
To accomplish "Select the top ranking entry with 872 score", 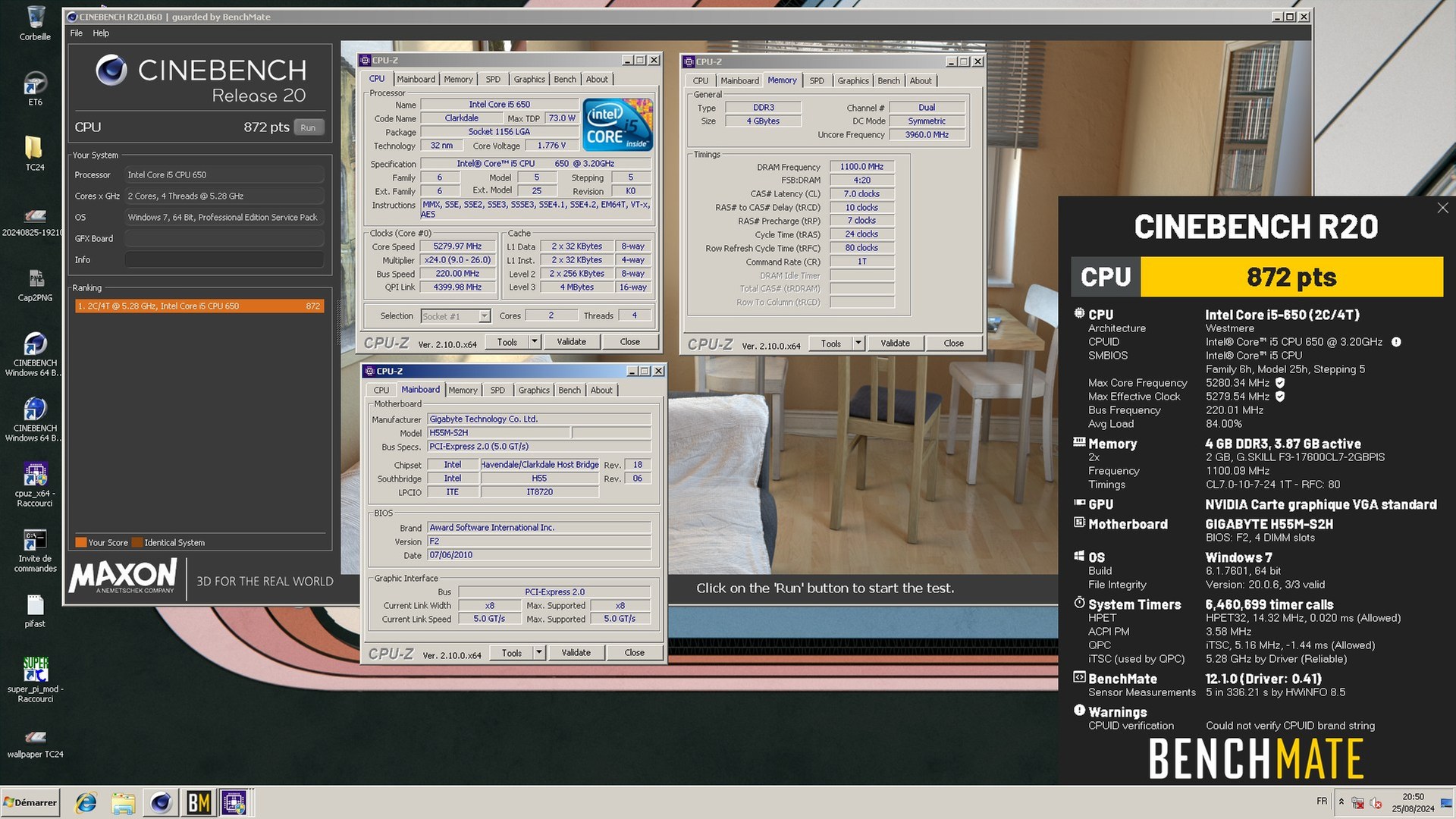I will coord(199,306).
